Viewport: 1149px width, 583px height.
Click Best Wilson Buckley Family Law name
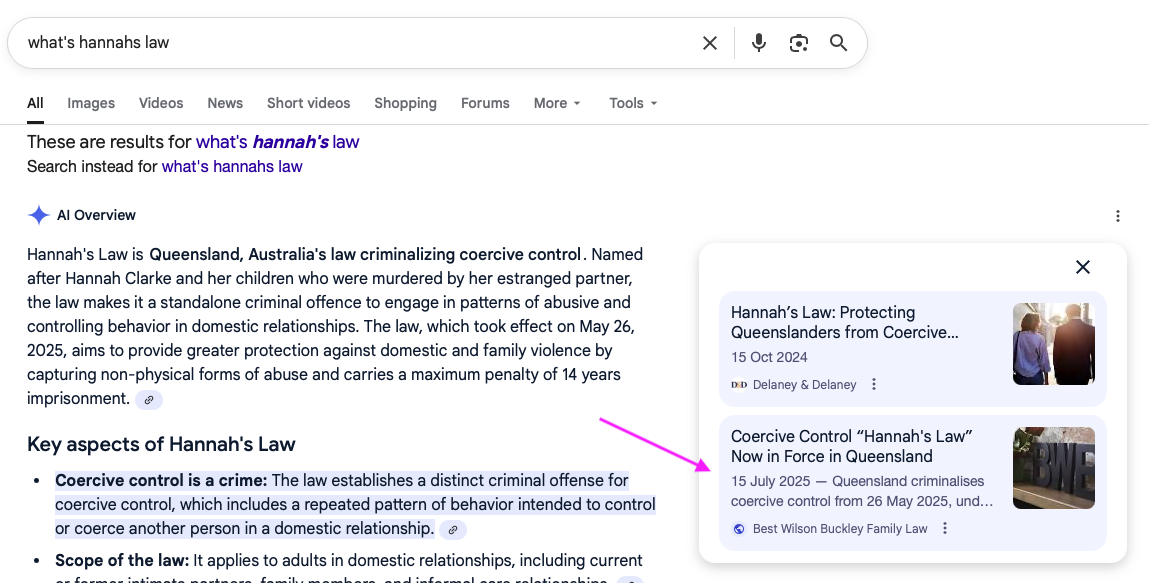(840, 529)
